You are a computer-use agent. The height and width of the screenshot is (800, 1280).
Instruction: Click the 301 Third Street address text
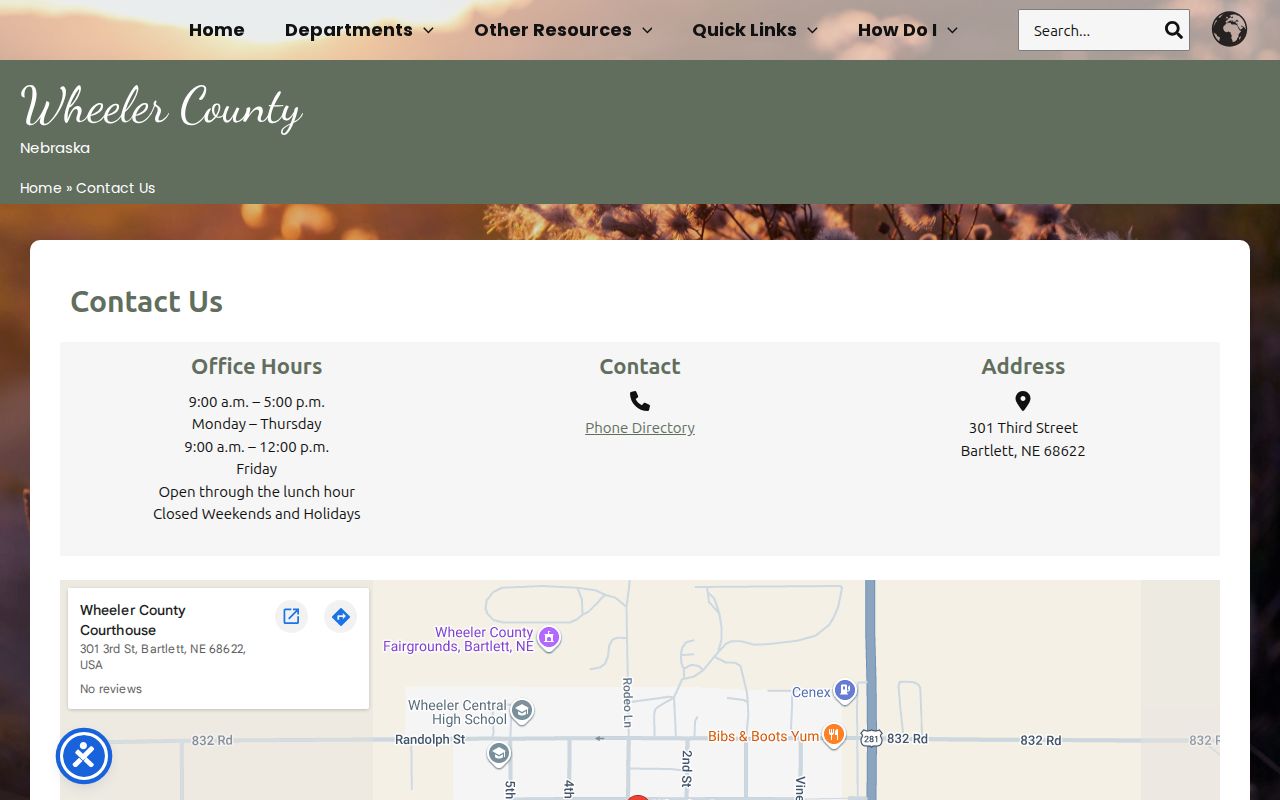(1023, 428)
